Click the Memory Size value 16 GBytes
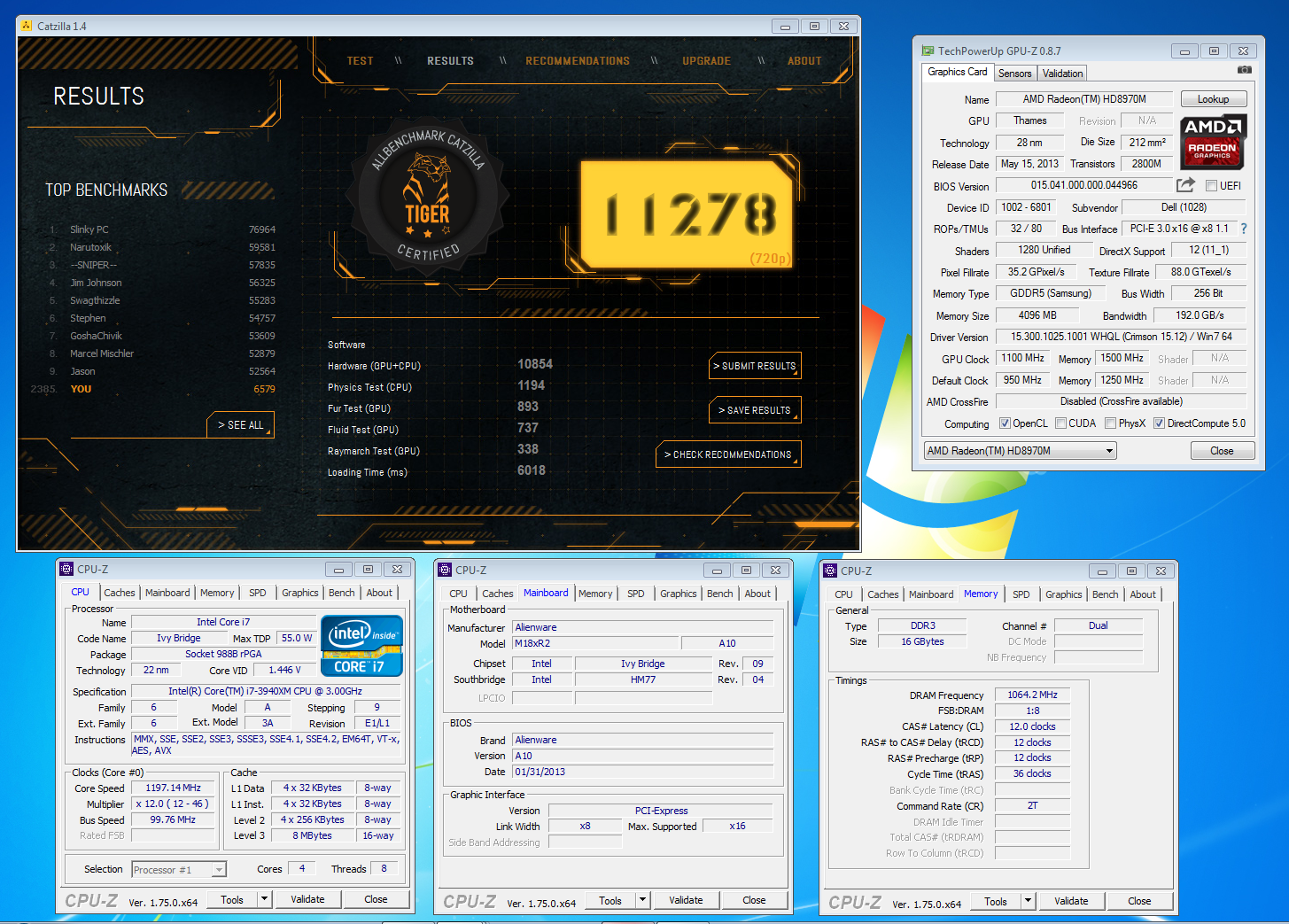Screen dimensions: 1289x924 click(x=922, y=641)
